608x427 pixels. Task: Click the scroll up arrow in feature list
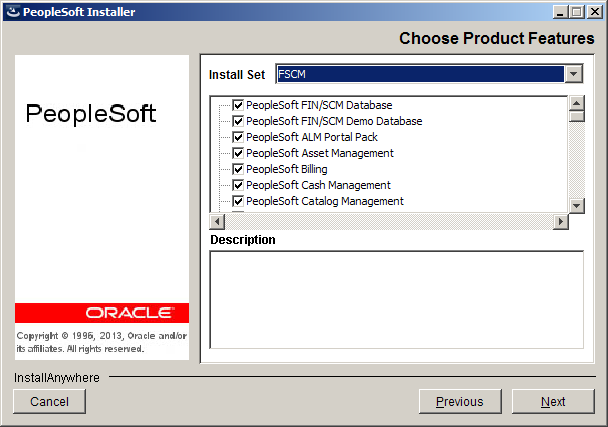[577, 103]
